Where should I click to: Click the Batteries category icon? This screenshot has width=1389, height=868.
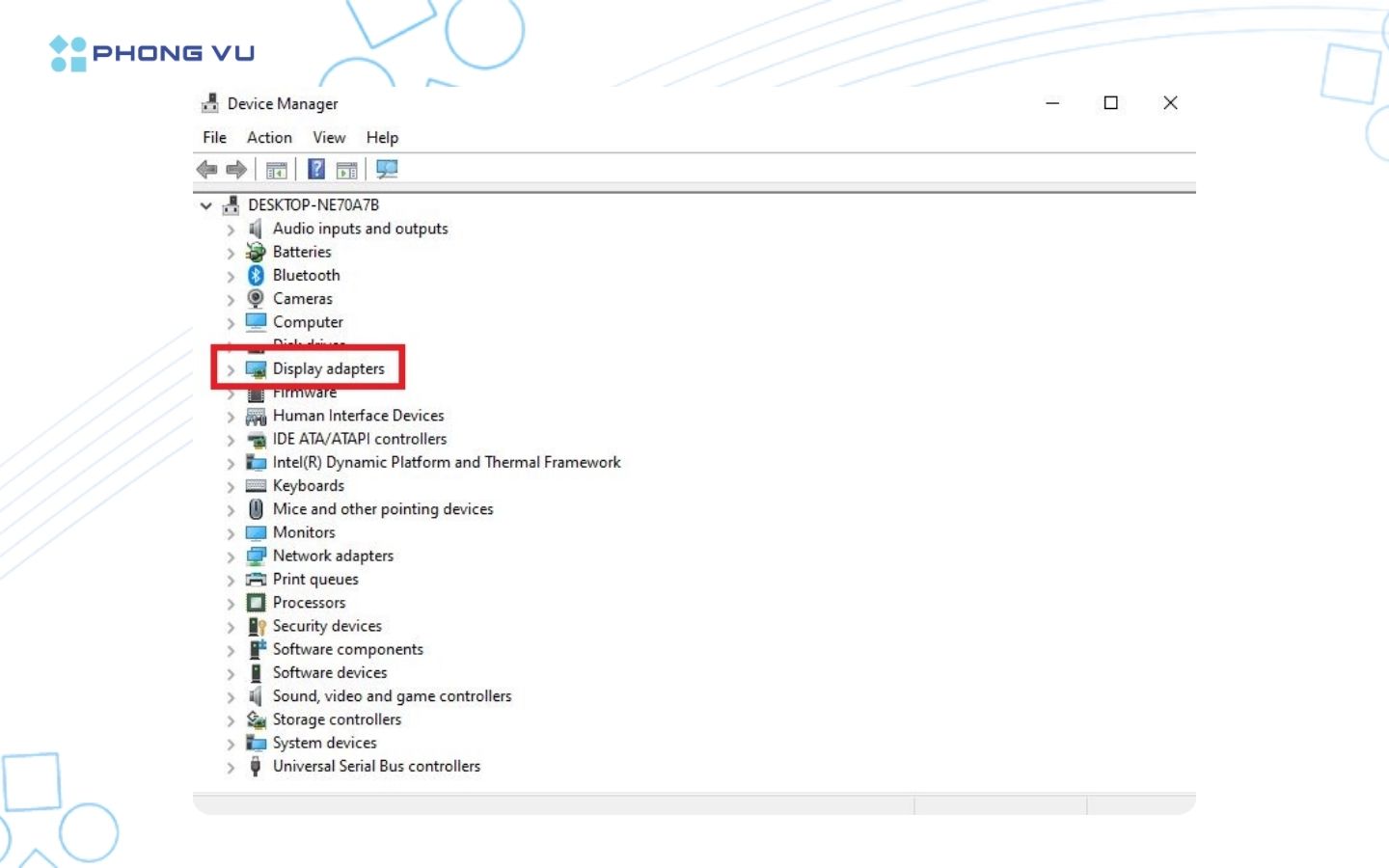tap(256, 253)
